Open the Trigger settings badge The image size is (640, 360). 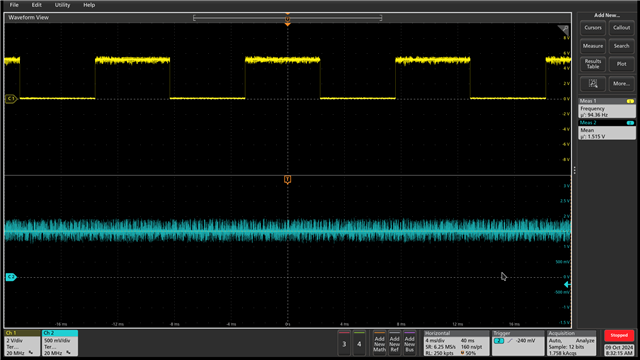click(518, 343)
